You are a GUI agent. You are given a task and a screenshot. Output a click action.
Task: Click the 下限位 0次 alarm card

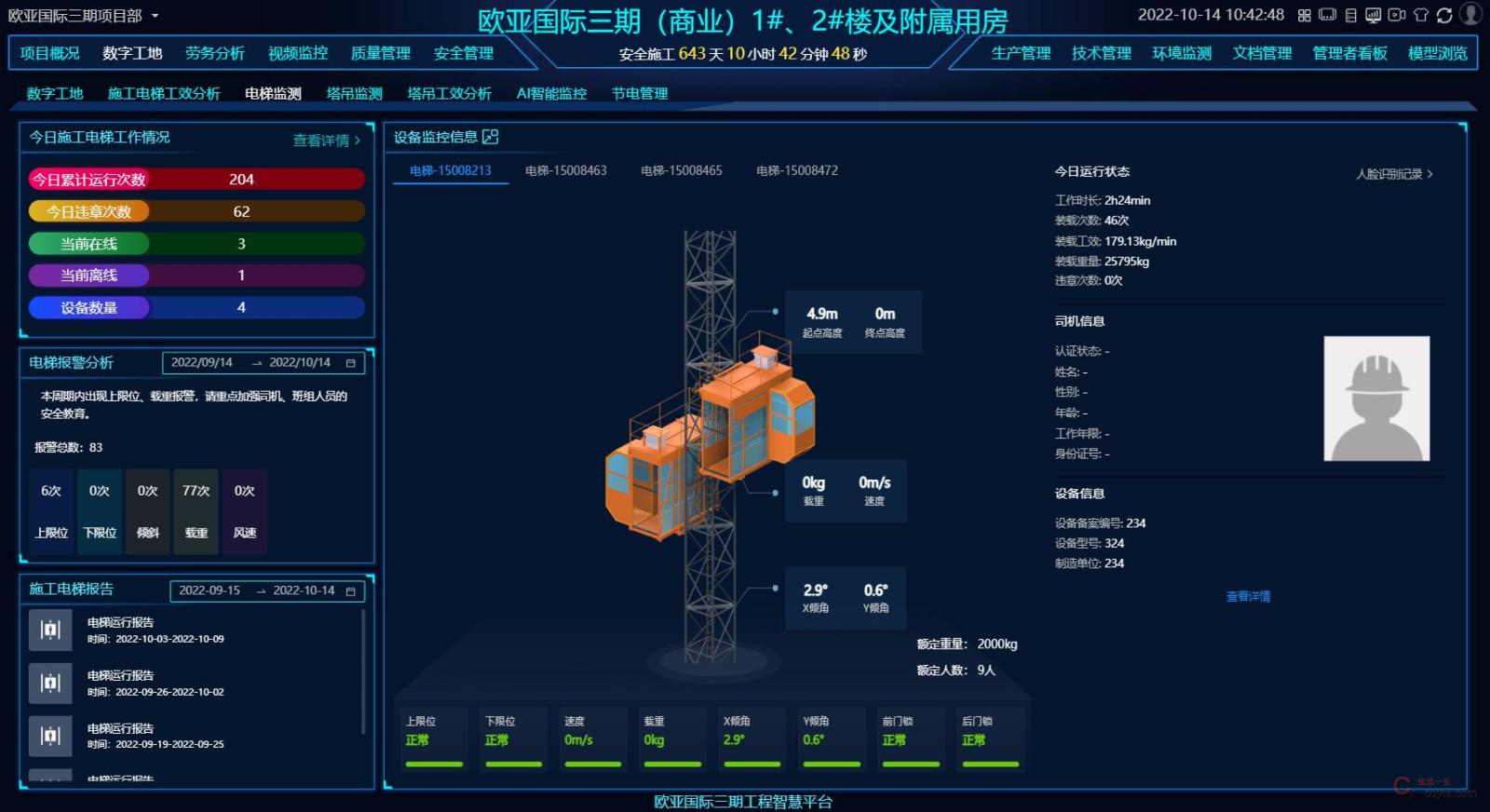(x=100, y=511)
